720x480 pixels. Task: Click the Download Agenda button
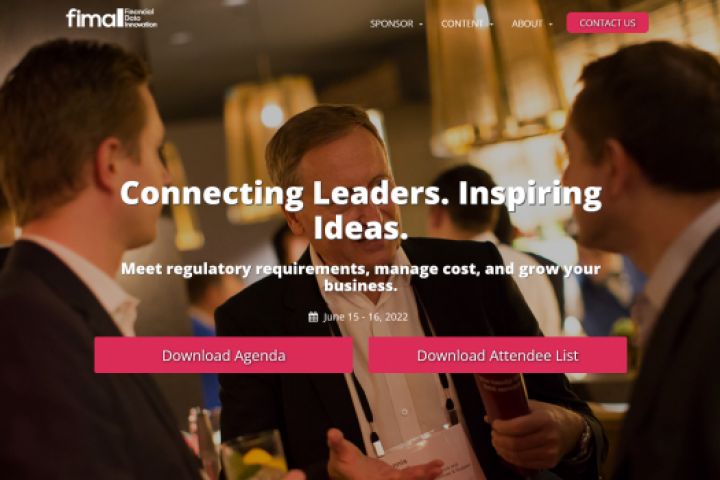point(224,355)
